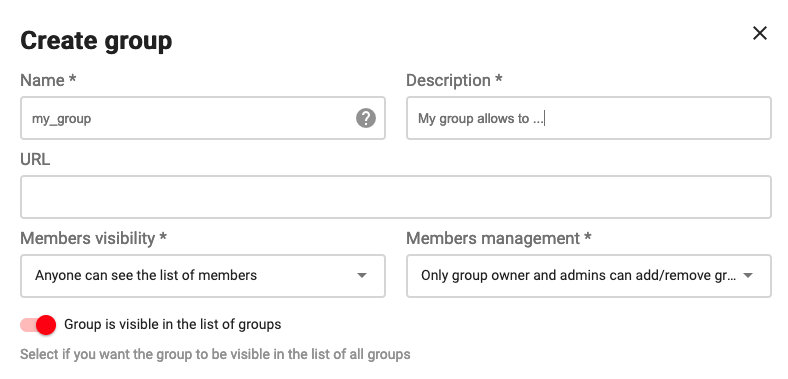This screenshot has height=379, width=788.
Task: Click the helper text below the toggle
Action: [215, 354]
